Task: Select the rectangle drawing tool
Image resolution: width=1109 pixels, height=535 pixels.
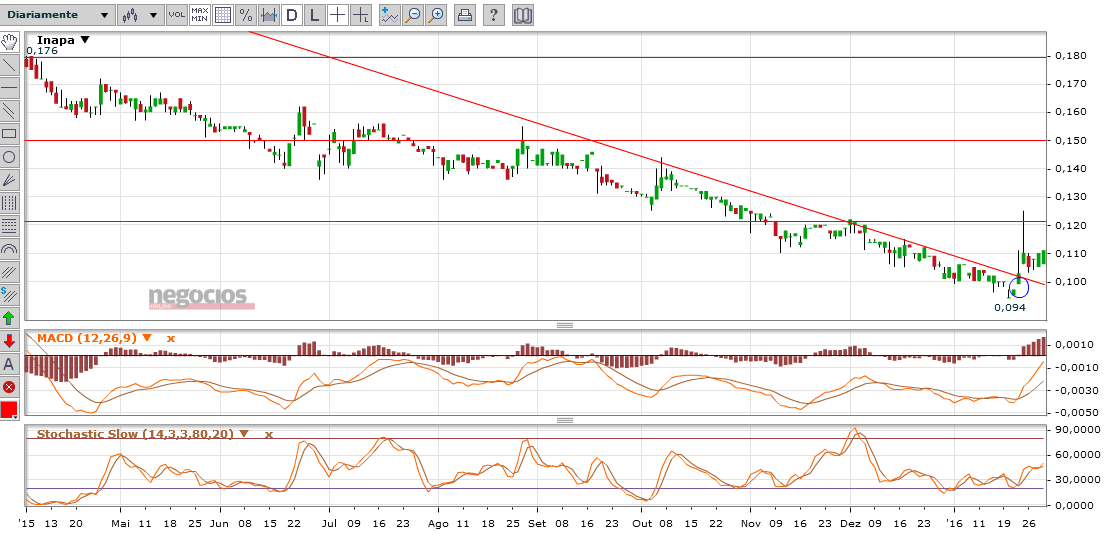Action: (9, 134)
